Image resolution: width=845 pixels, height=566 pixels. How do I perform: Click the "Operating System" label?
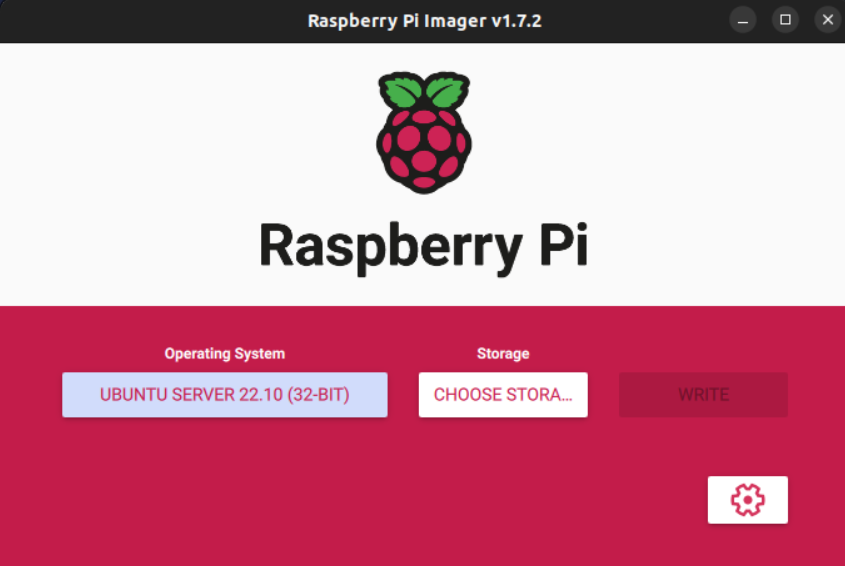tap(225, 354)
